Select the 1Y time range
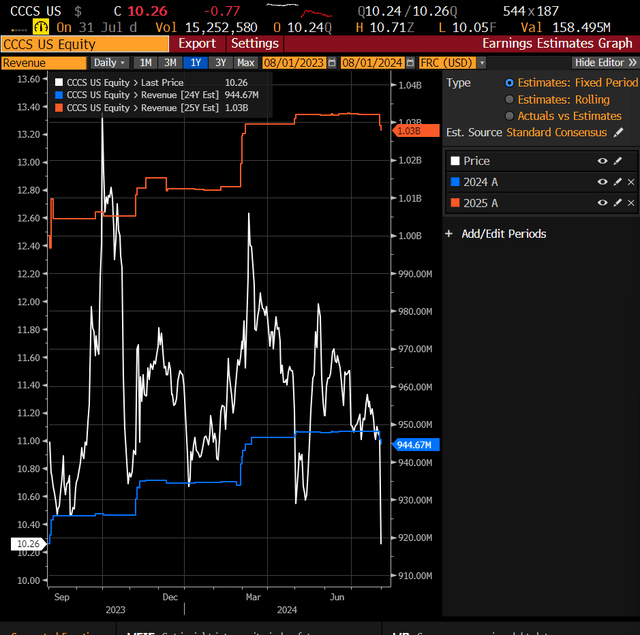This screenshot has width=640, height=635. (x=196, y=63)
